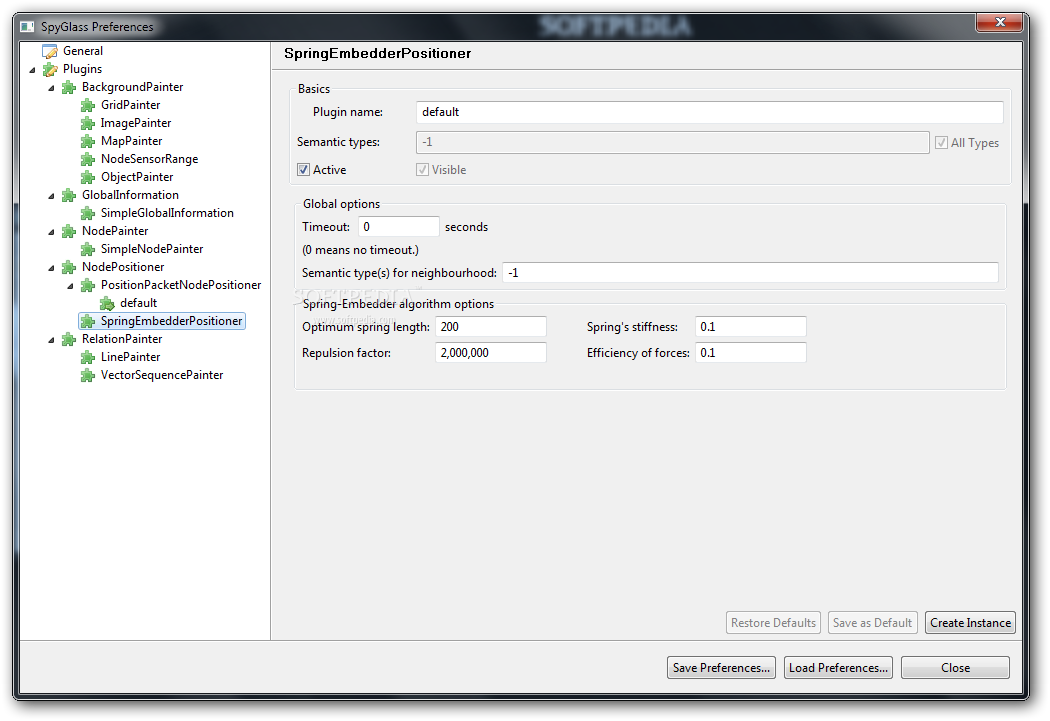Collapse the RelationPainter branch
Screen dimensions: 1050x721
(x=51, y=340)
